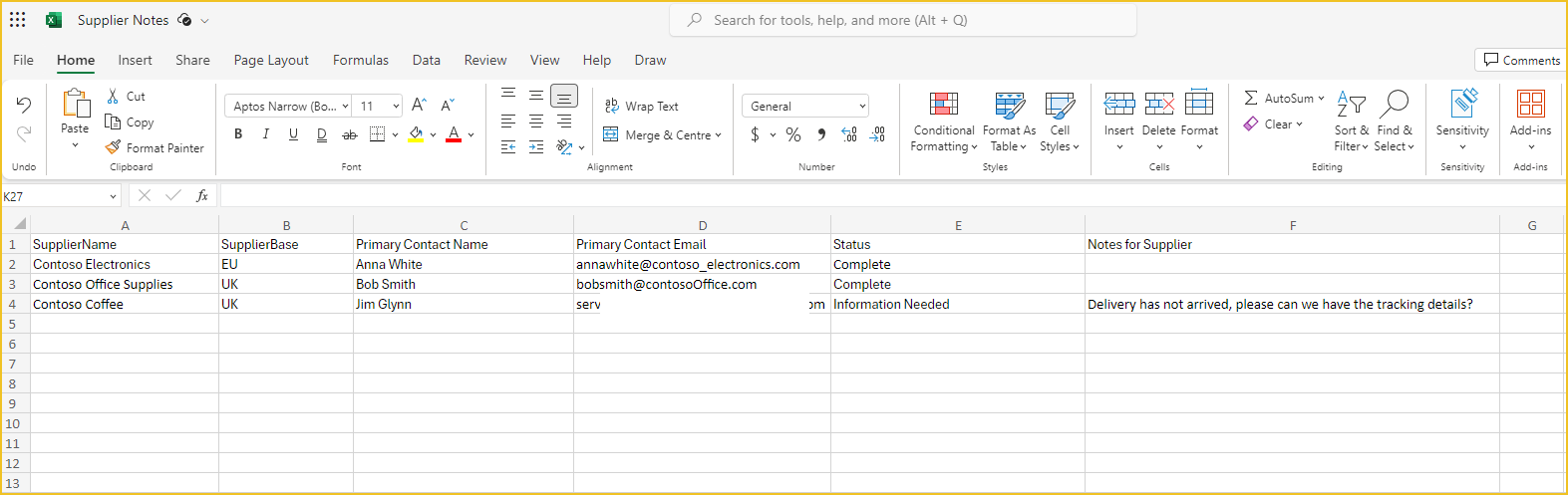Screen dimensions: 1568x495
Task: Open the File menu
Action: coord(24,60)
